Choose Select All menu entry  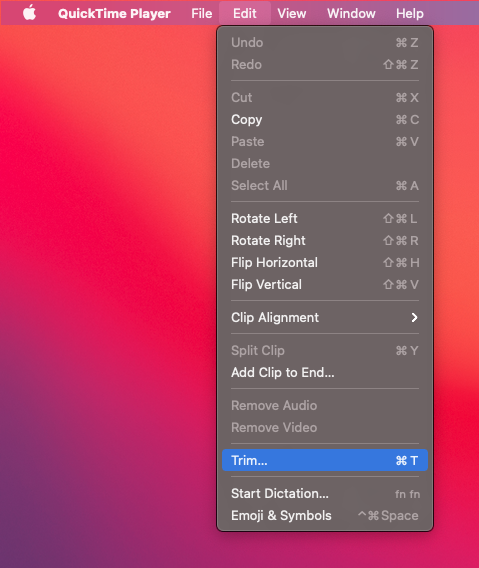(325, 185)
